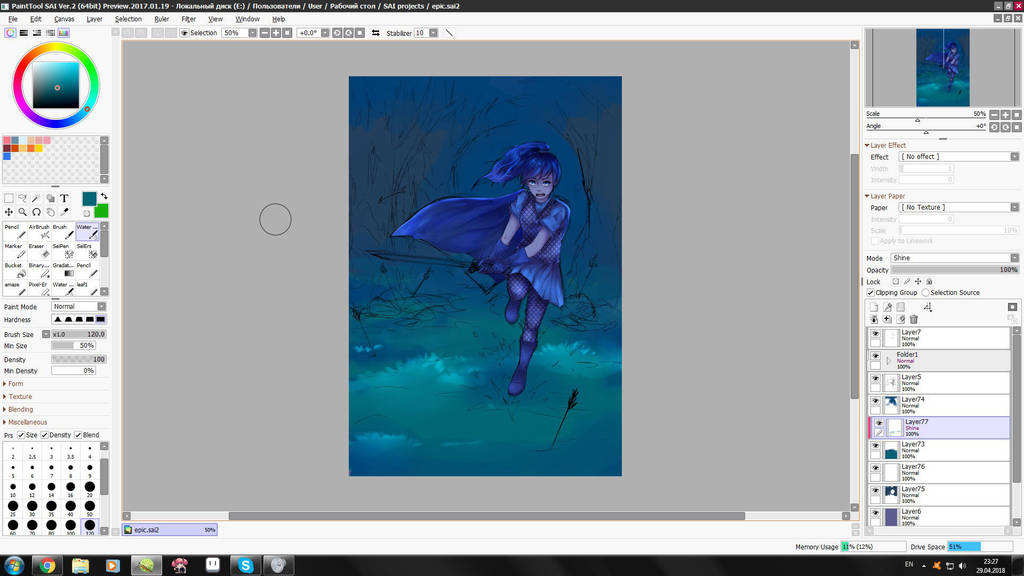This screenshot has width=1024, height=576.
Task: Open Skype from the Windows taskbar
Action: tap(246, 566)
